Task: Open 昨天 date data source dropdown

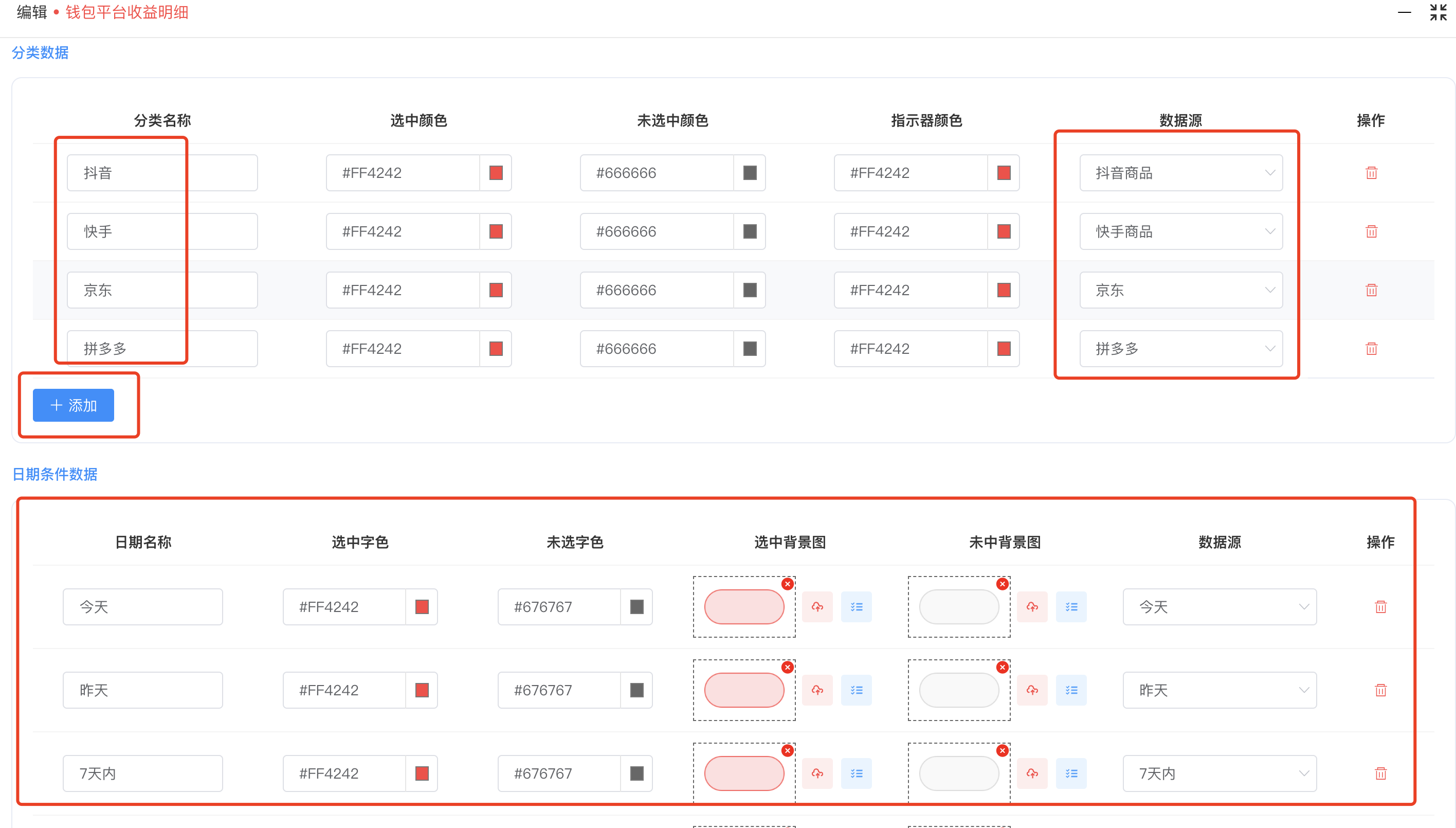Action: tap(1220, 690)
